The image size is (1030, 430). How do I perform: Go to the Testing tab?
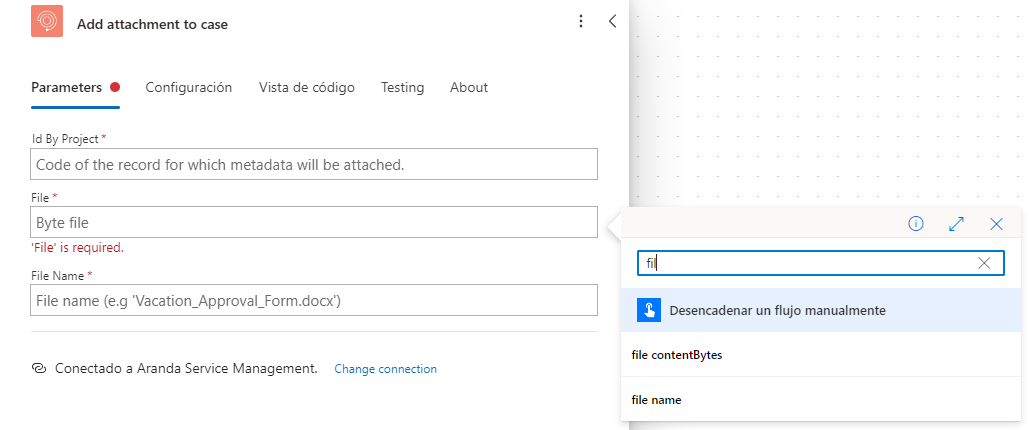click(403, 87)
